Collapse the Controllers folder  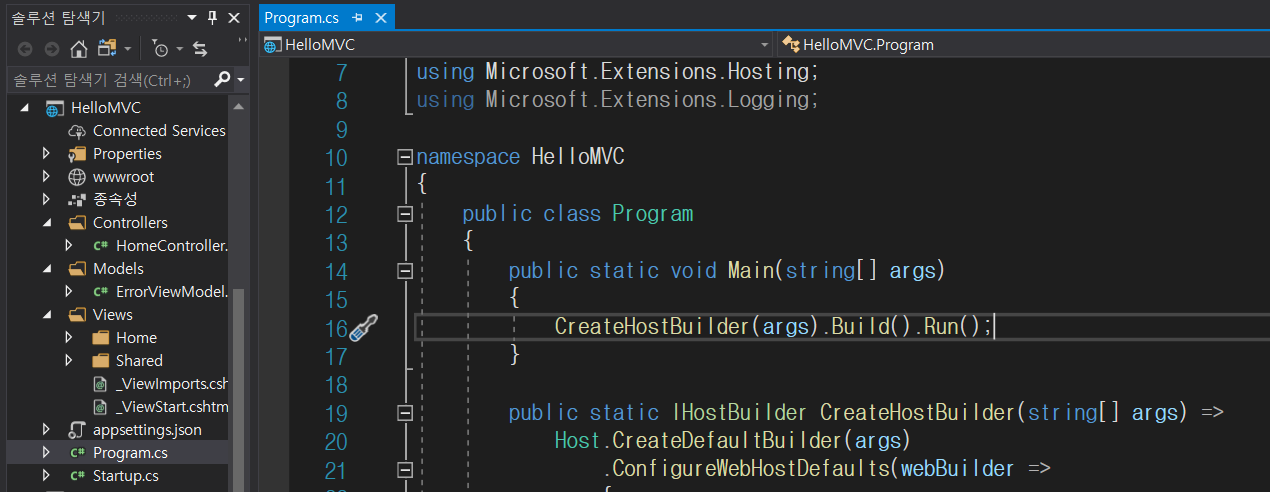pos(46,222)
